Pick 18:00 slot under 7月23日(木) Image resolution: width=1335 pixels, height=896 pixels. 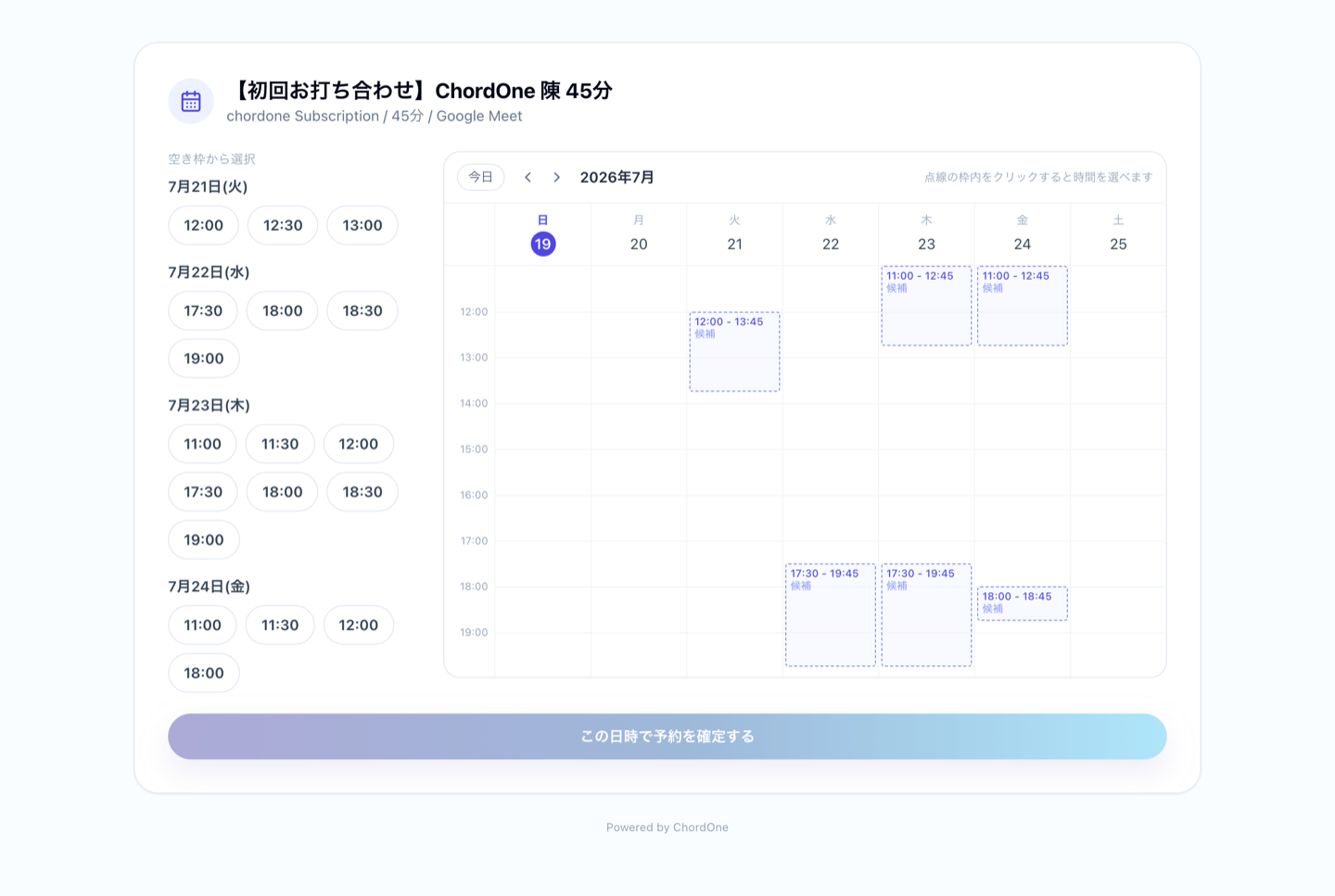pyautogui.click(x=283, y=492)
